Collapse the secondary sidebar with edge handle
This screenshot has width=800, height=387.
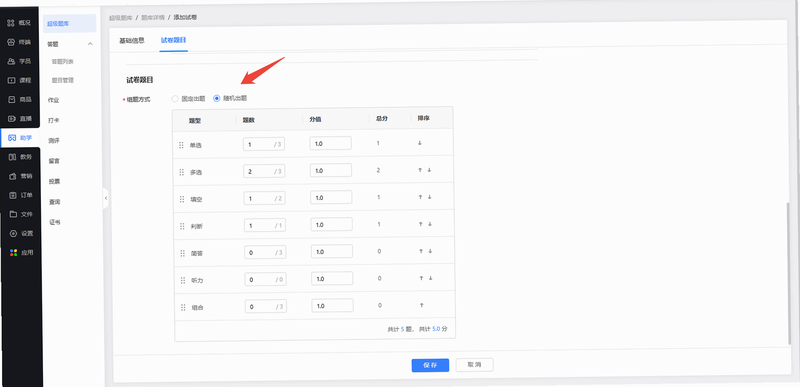106,198
